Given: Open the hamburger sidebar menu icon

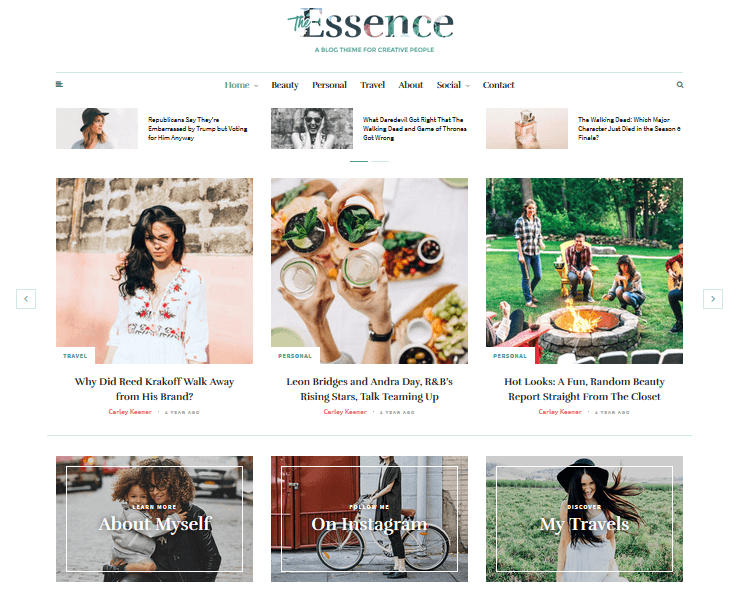Looking at the screenshot, I should click(59, 85).
